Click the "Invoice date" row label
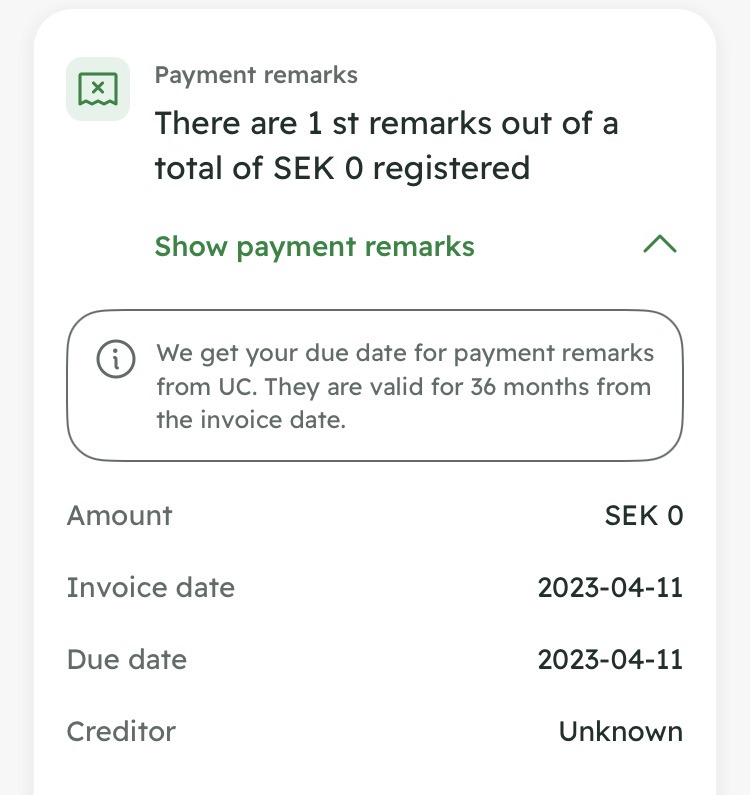 (150, 587)
